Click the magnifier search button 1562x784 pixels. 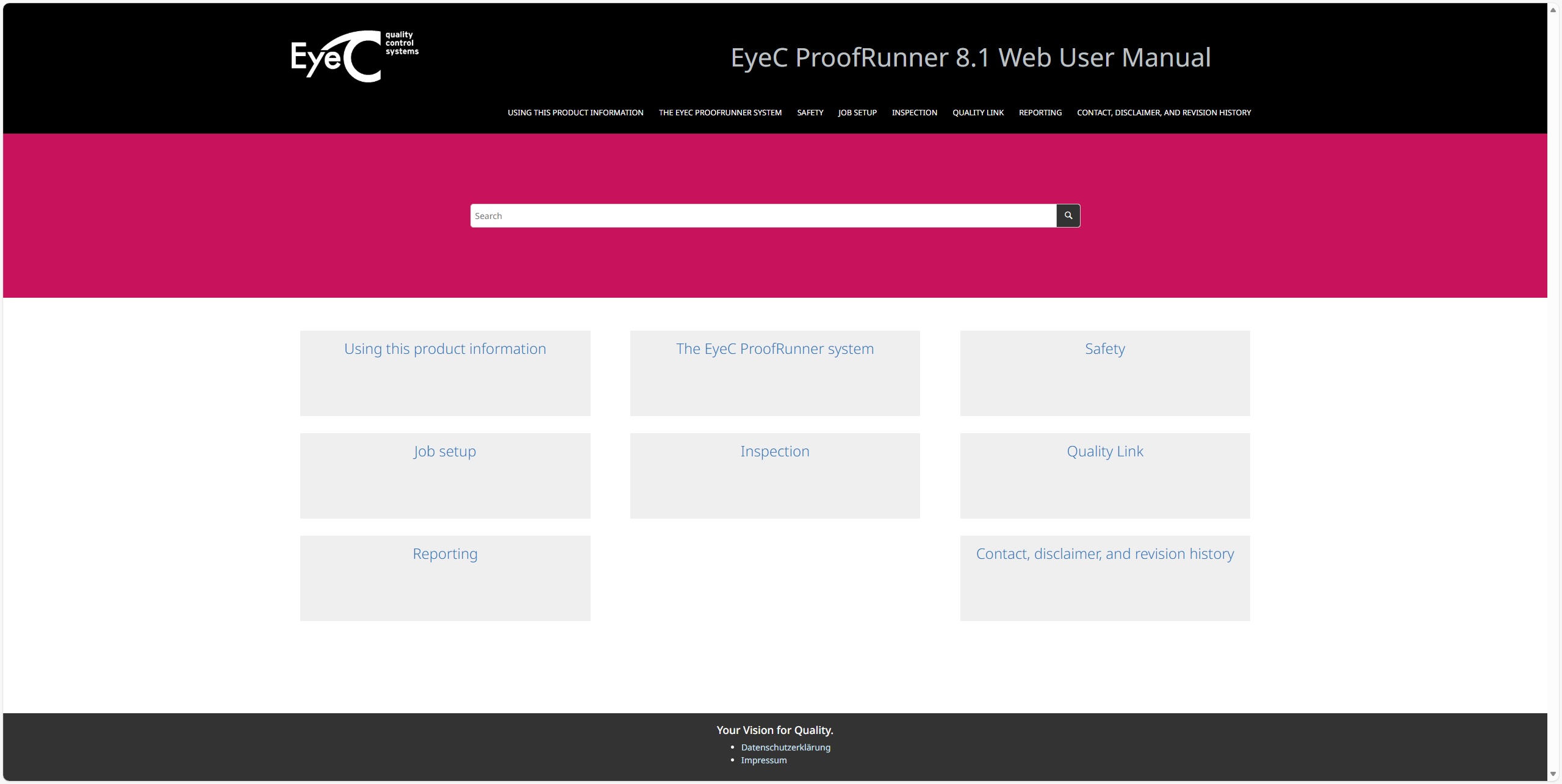(1068, 215)
